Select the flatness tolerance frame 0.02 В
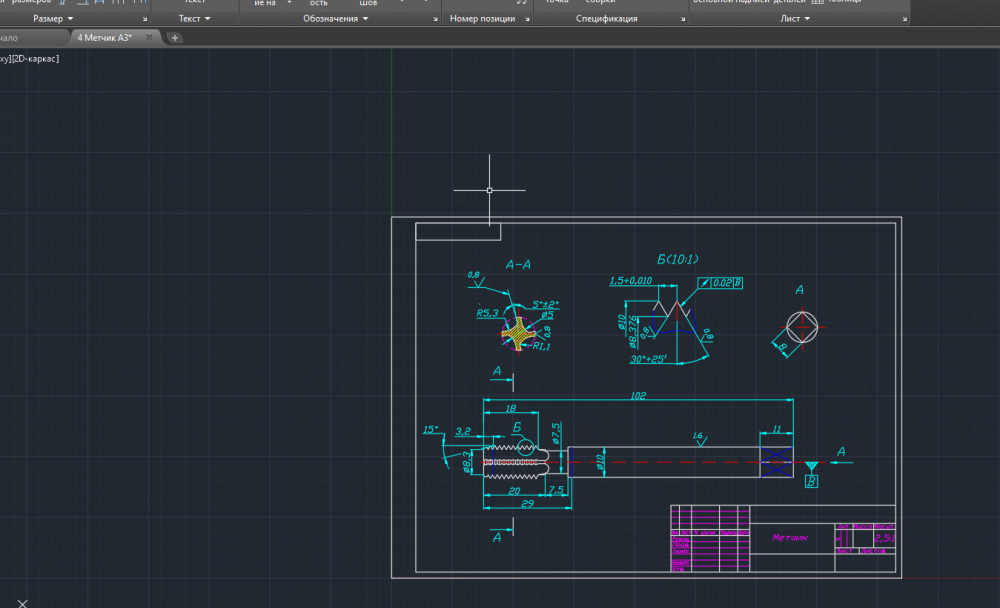 point(720,283)
